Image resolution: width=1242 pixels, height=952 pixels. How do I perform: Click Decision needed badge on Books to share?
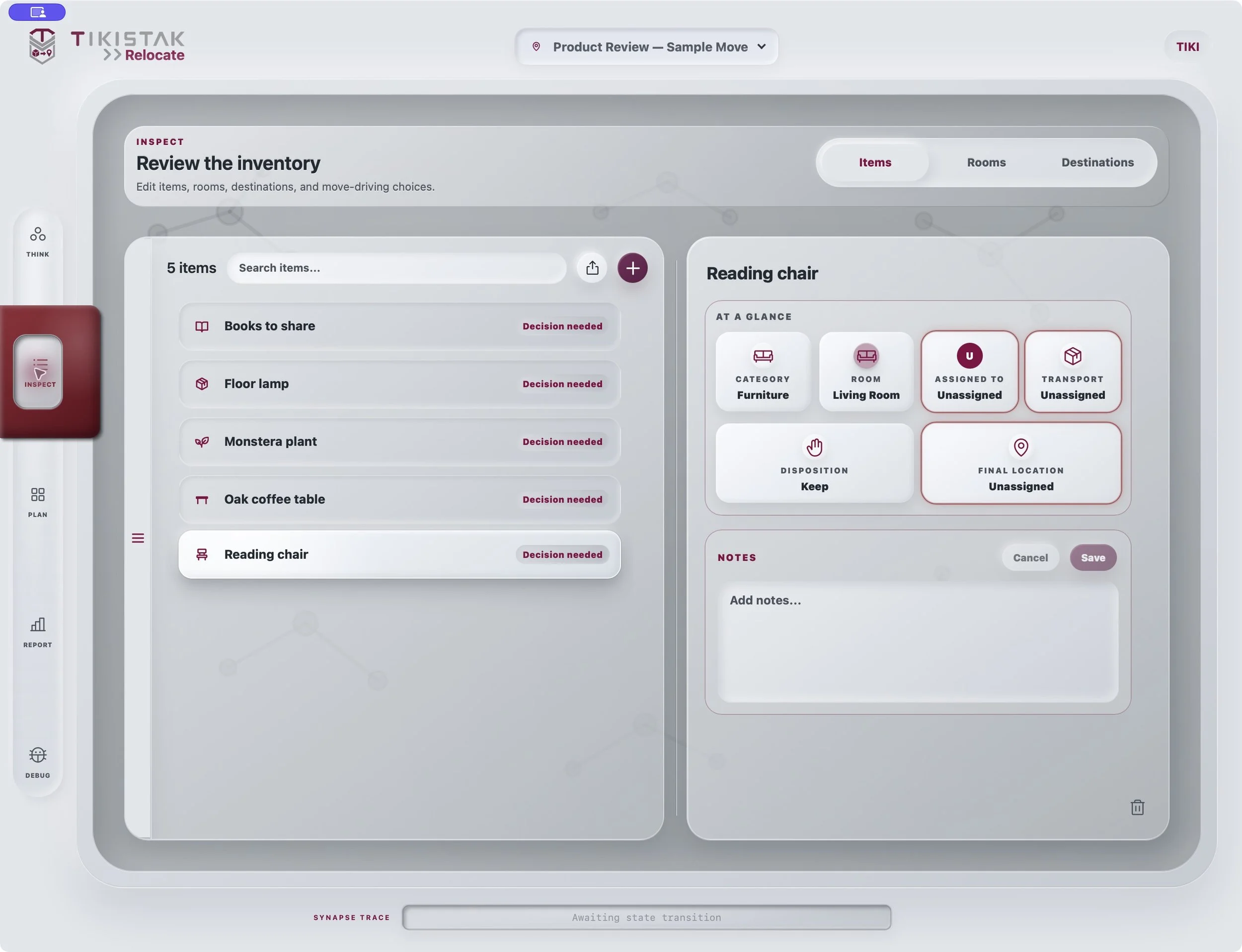pyautogui.click(x=562, y=326)
